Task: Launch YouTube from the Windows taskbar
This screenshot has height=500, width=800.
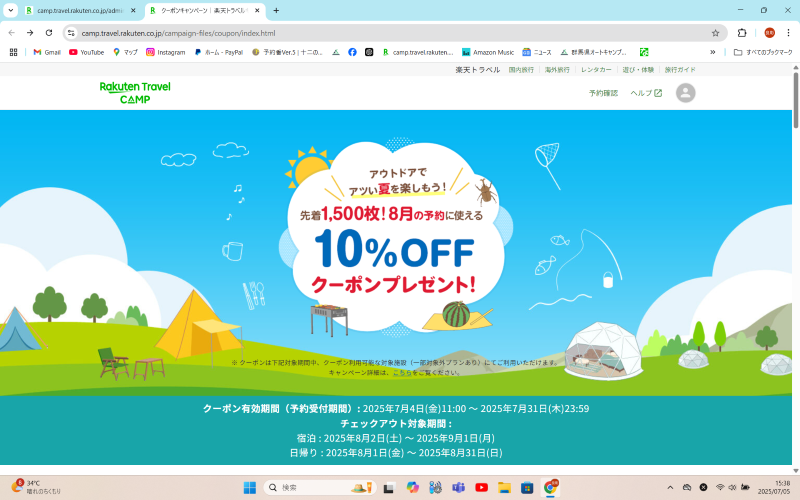Action: 481,488
